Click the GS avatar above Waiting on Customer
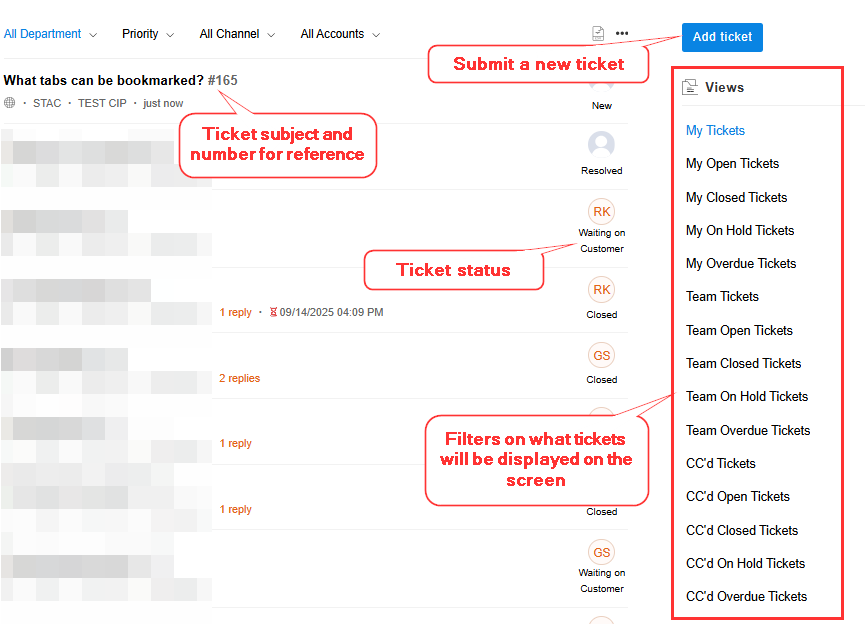 point(601,552)
